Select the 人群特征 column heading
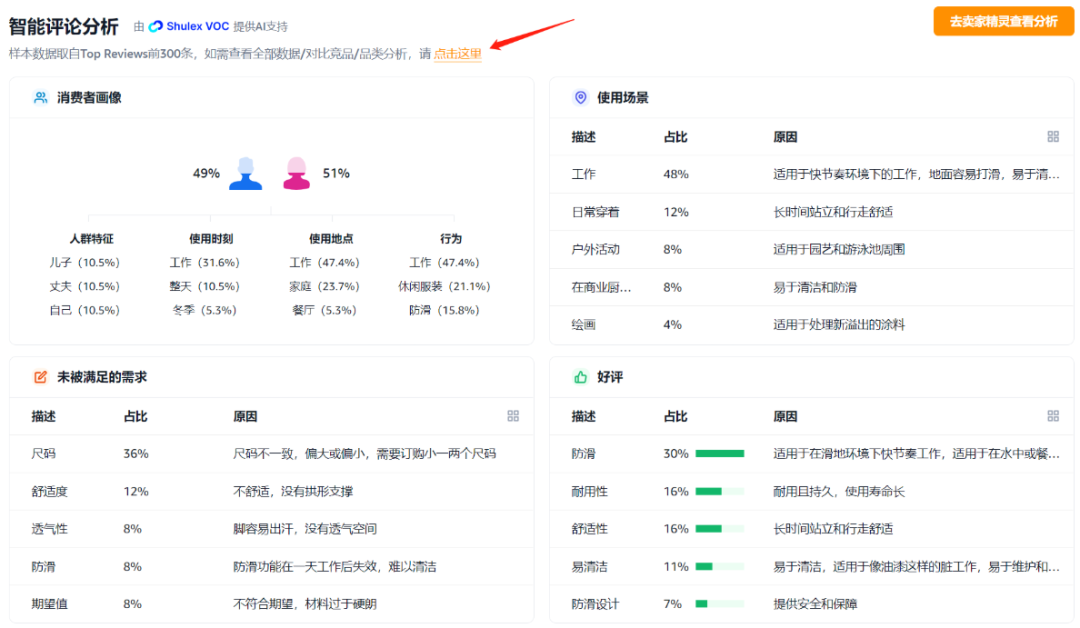This screenshot has width=1080, height=628. (x=92, y=238)
